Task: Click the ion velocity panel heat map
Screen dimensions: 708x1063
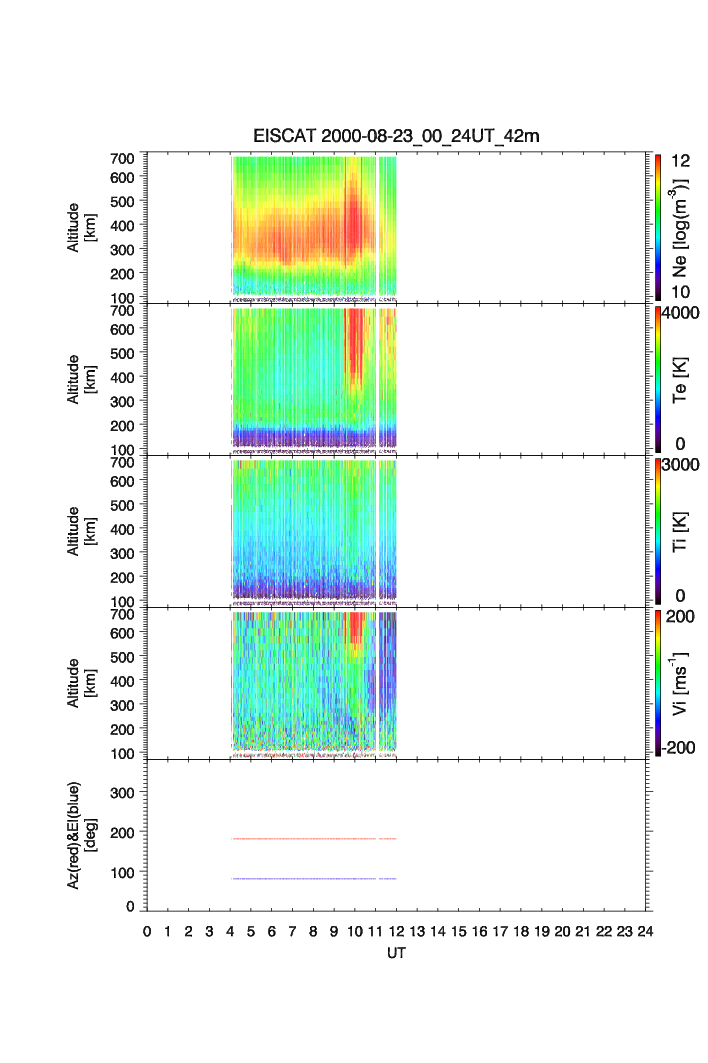Action: click(x=300, y=682)
